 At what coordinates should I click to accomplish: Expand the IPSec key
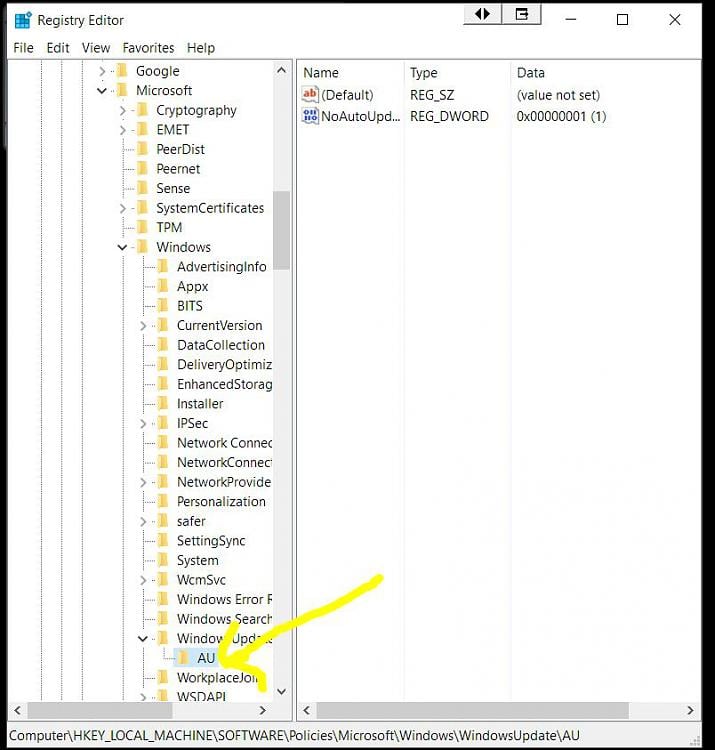click(x=143, y=424)
